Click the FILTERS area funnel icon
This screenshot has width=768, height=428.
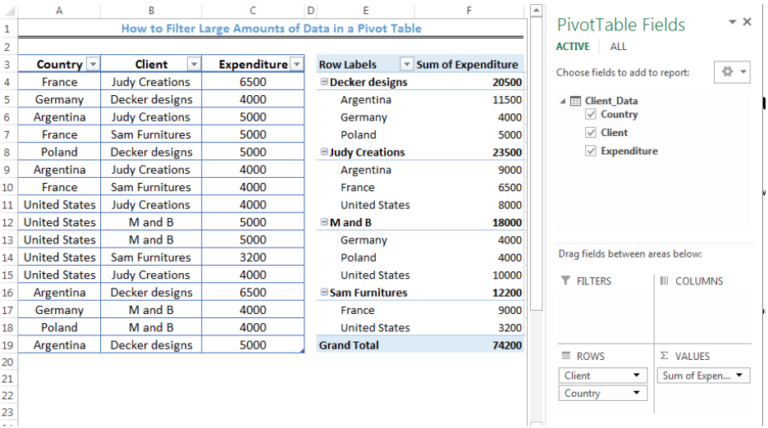(566, 280)
